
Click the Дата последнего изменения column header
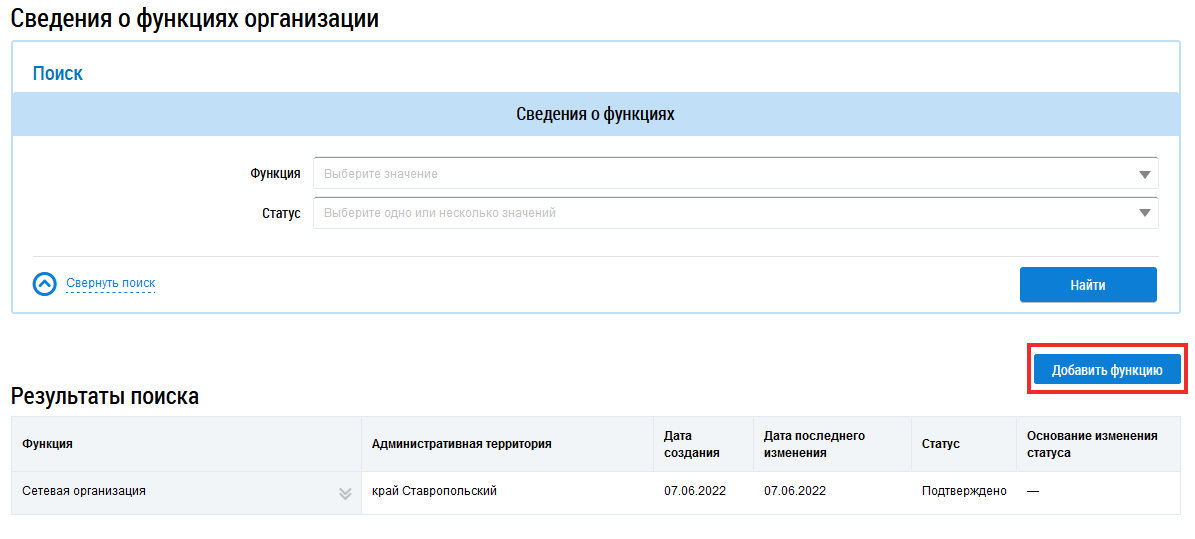[814, 444]
